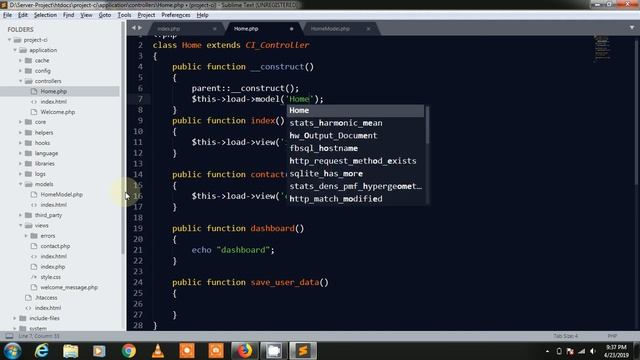Expand the config folder

21,71
